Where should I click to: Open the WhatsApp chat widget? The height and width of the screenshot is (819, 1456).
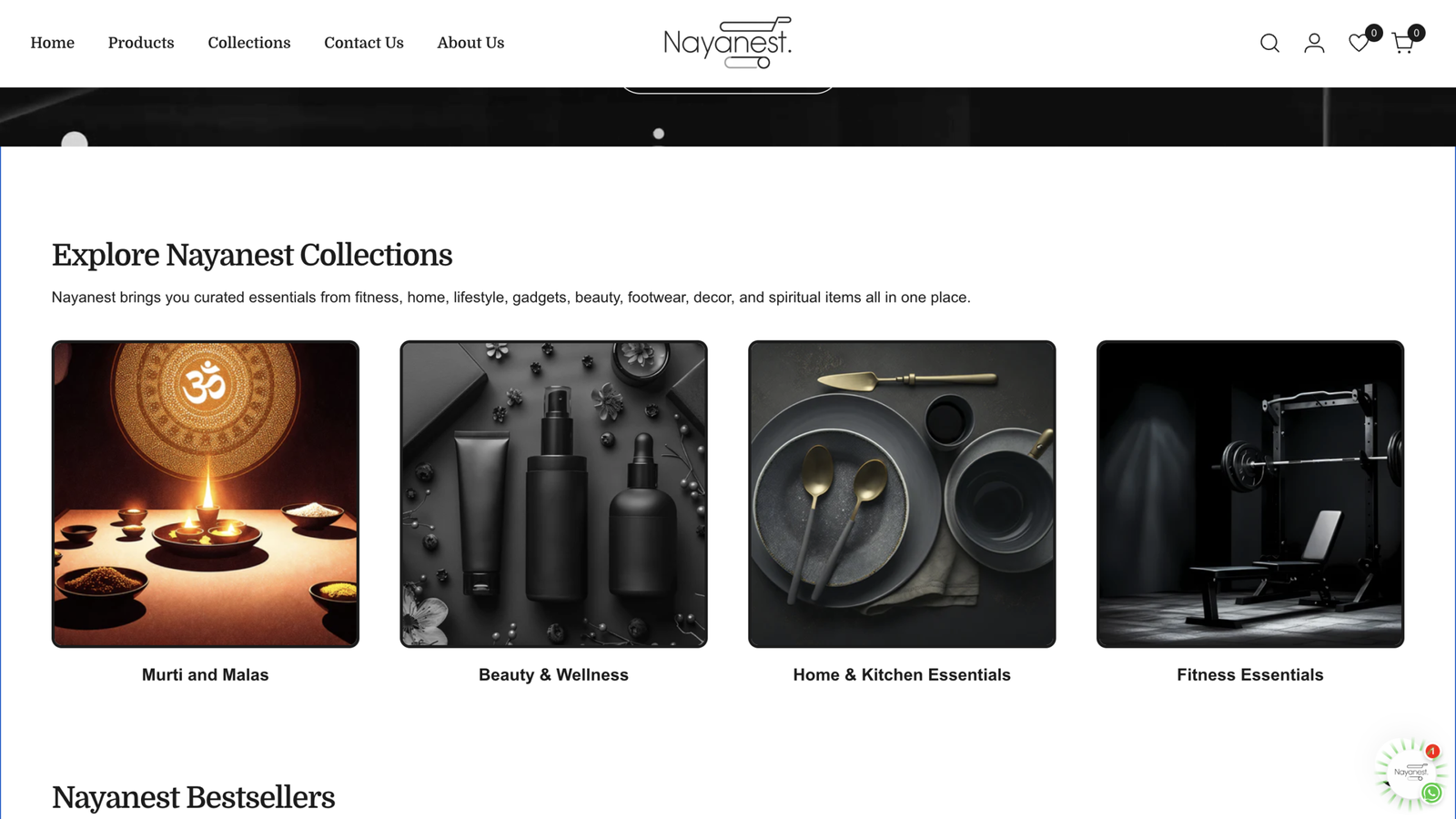click(x=1411, y=774)
